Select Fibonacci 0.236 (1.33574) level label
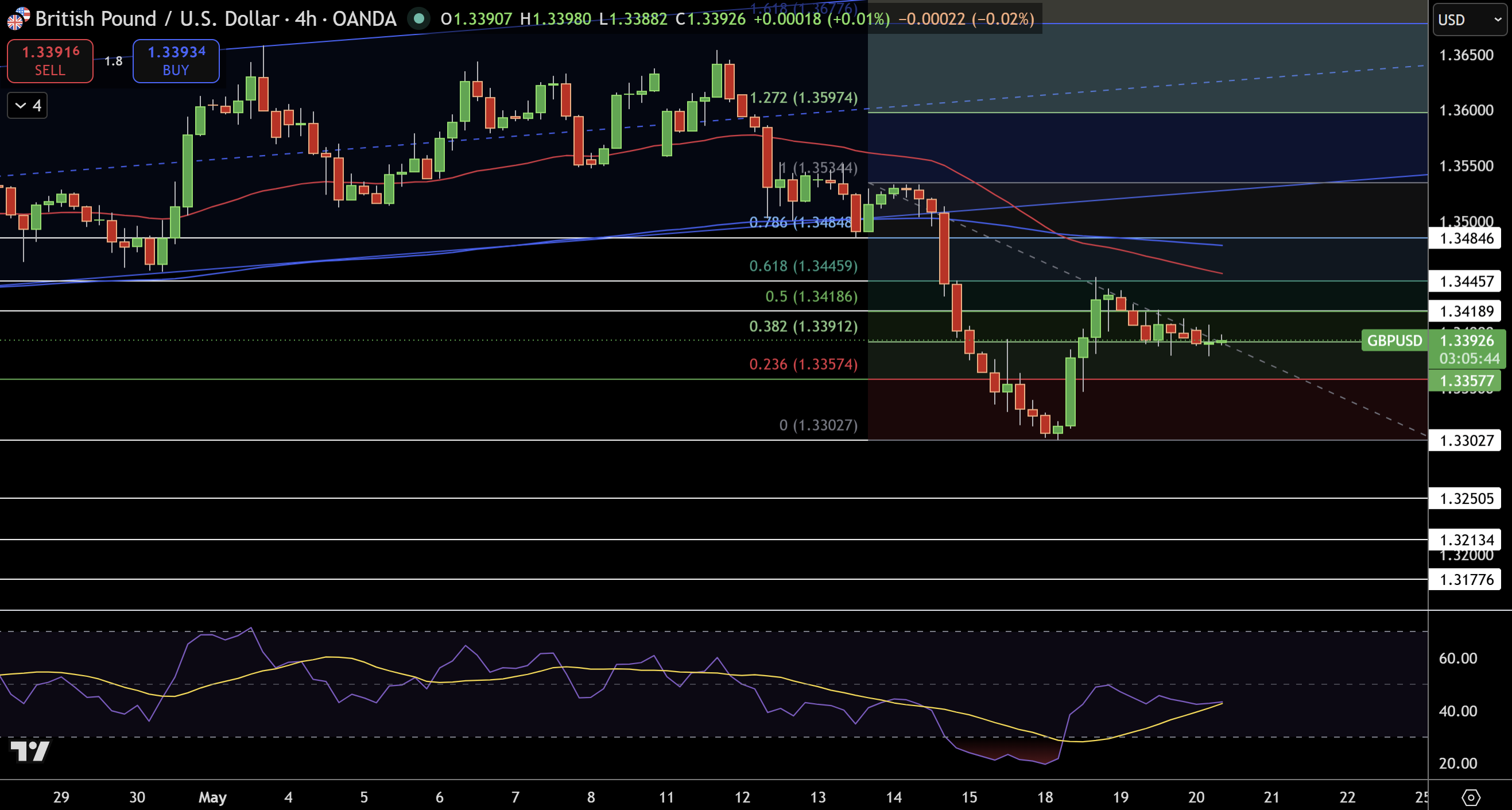Image resolution: width=1512 pixels, height=810 pixels. tap(804, 365)
